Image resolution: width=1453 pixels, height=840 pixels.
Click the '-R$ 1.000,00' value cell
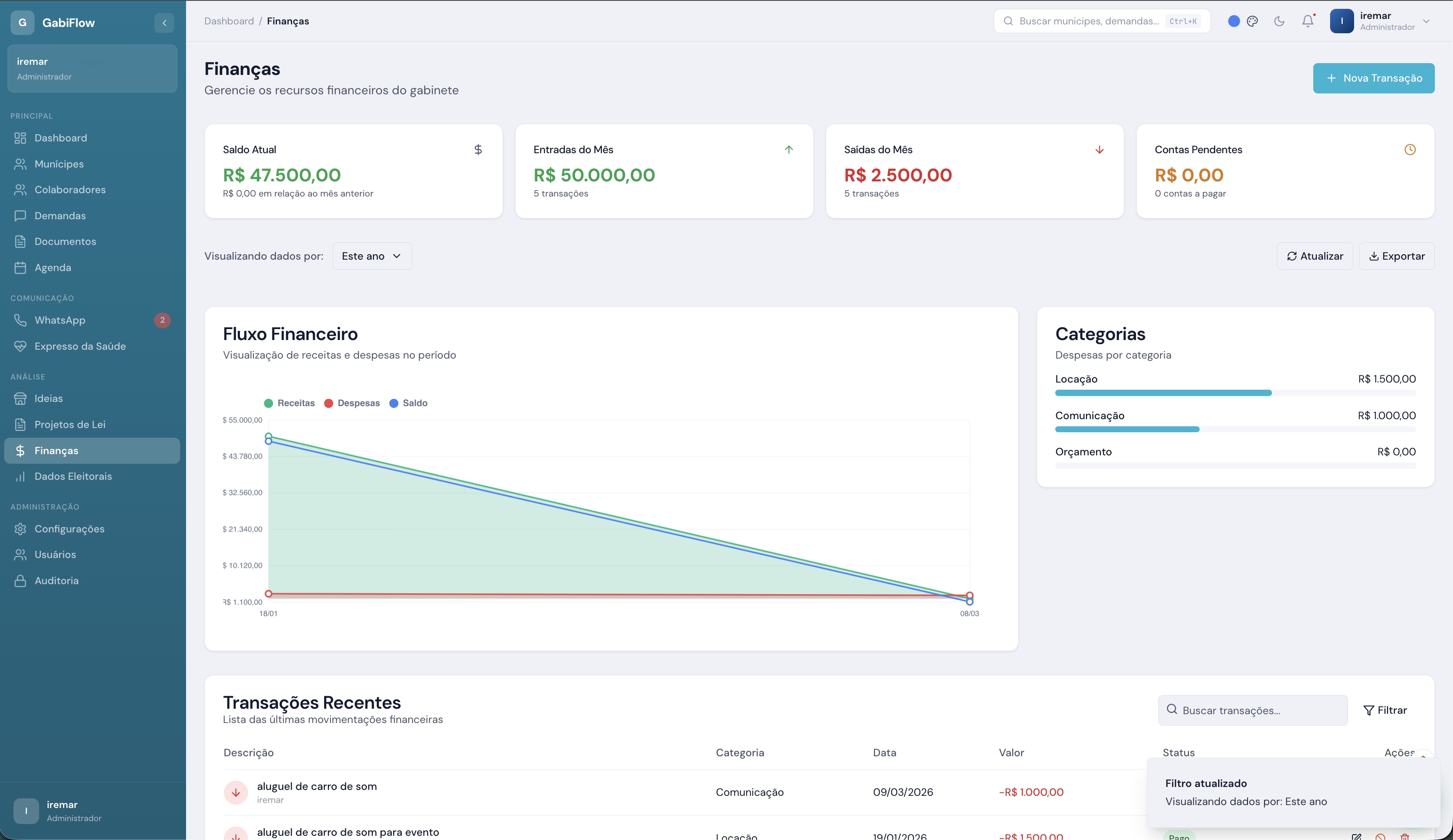(x=1031, y=792)
